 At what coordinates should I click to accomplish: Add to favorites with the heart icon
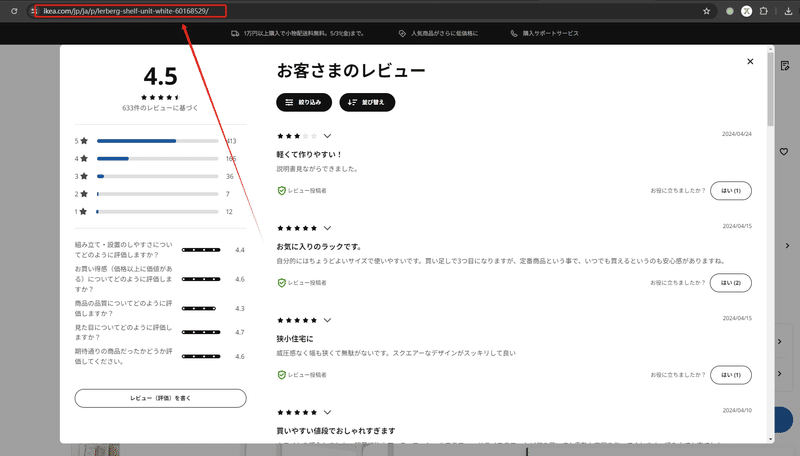784,151
